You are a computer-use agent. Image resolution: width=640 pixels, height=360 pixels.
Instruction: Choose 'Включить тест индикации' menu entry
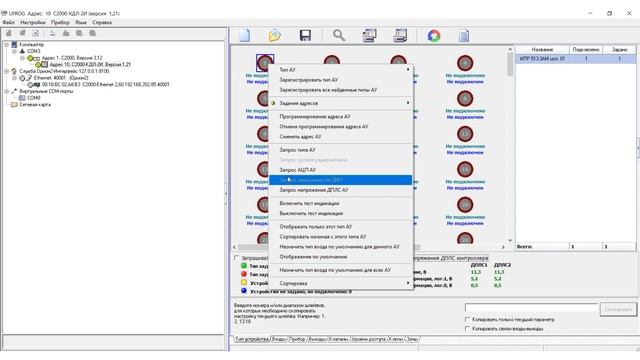[x=340, y=203]
